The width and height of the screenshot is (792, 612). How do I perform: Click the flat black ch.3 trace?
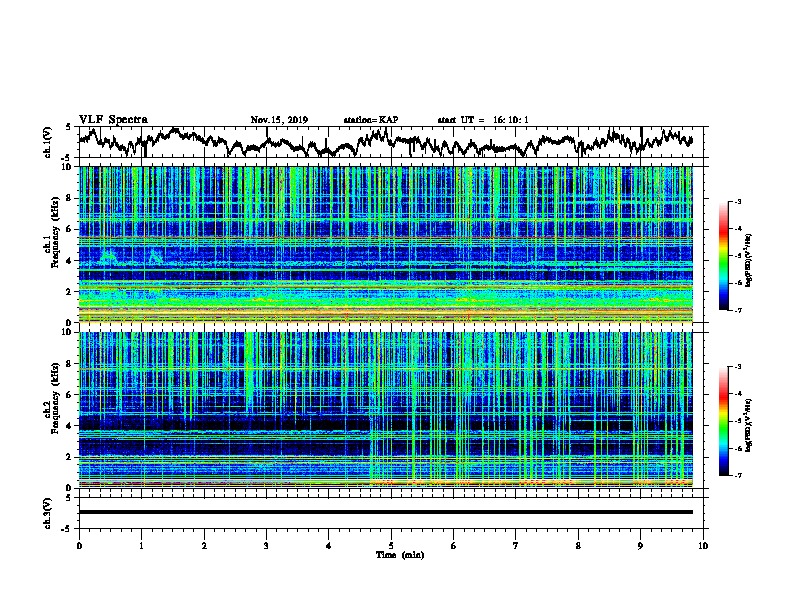click(x=385, y=512)
